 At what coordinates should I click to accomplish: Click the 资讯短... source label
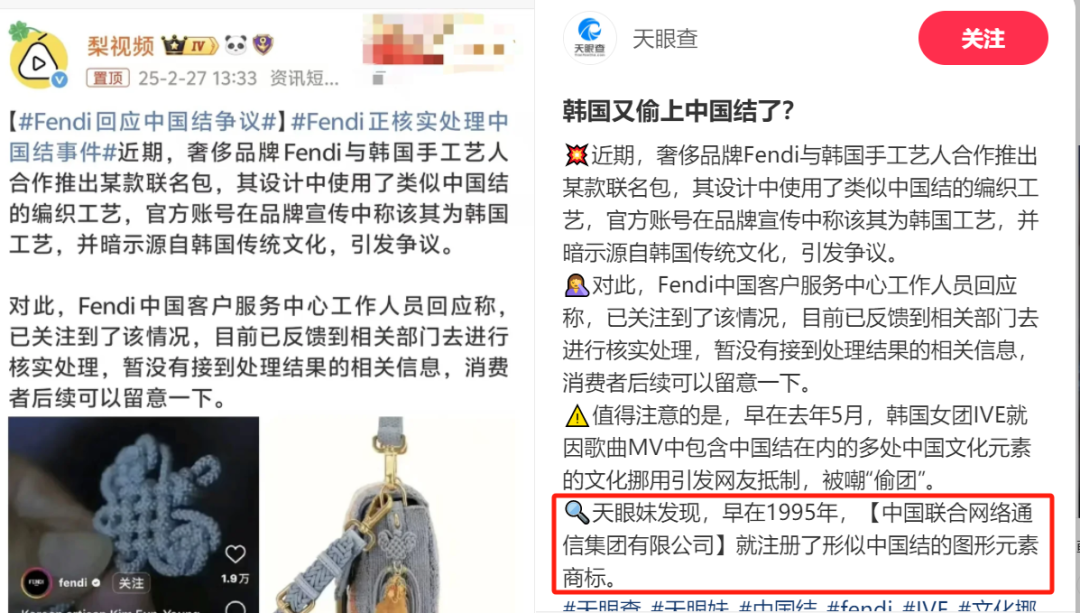click(x=304, y=79)
